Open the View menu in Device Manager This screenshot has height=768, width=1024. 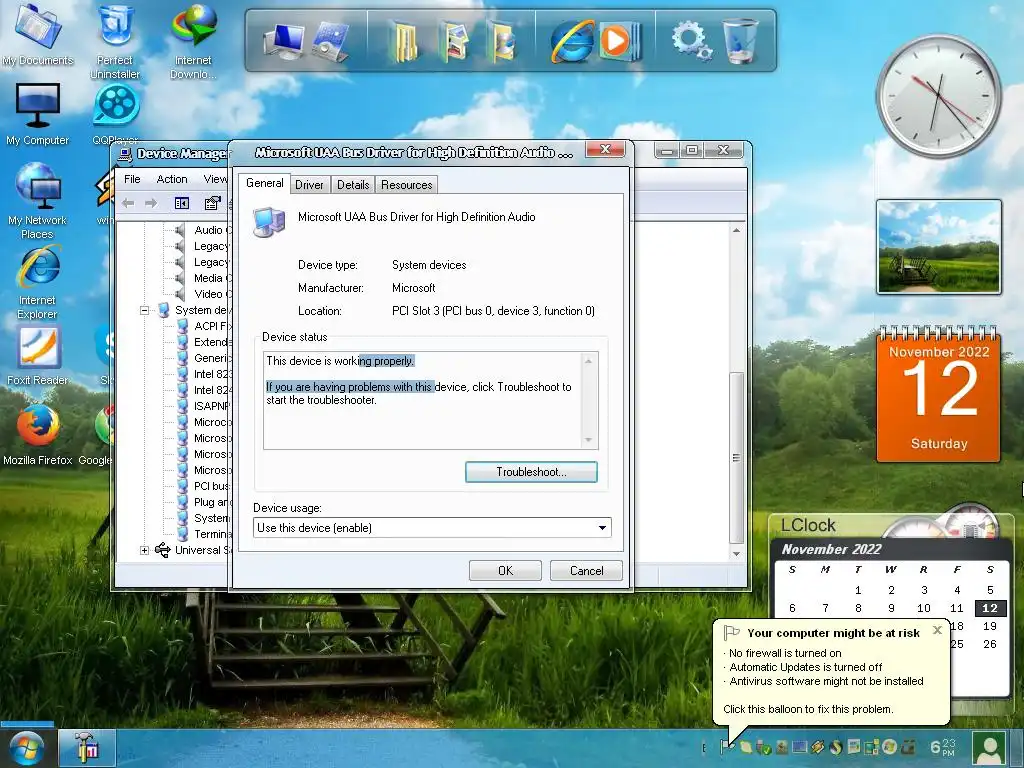click(215, 179)
